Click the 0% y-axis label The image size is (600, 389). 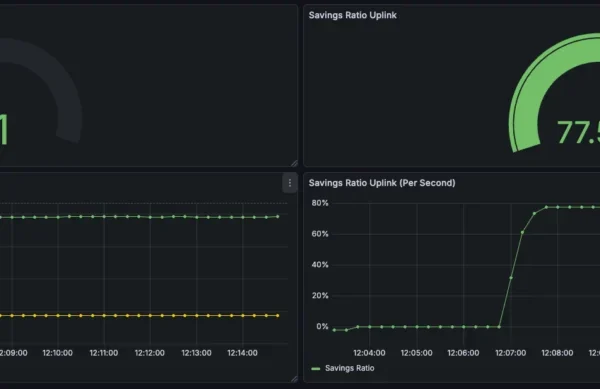coord(322,327)
